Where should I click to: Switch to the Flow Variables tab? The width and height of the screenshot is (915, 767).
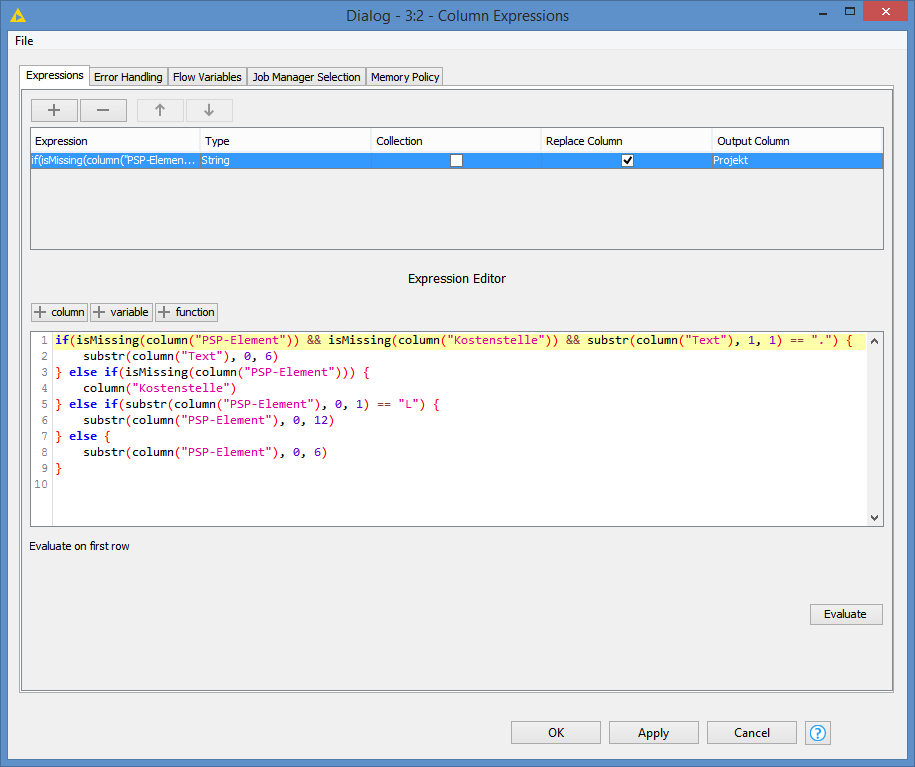[x=207, y=77]
